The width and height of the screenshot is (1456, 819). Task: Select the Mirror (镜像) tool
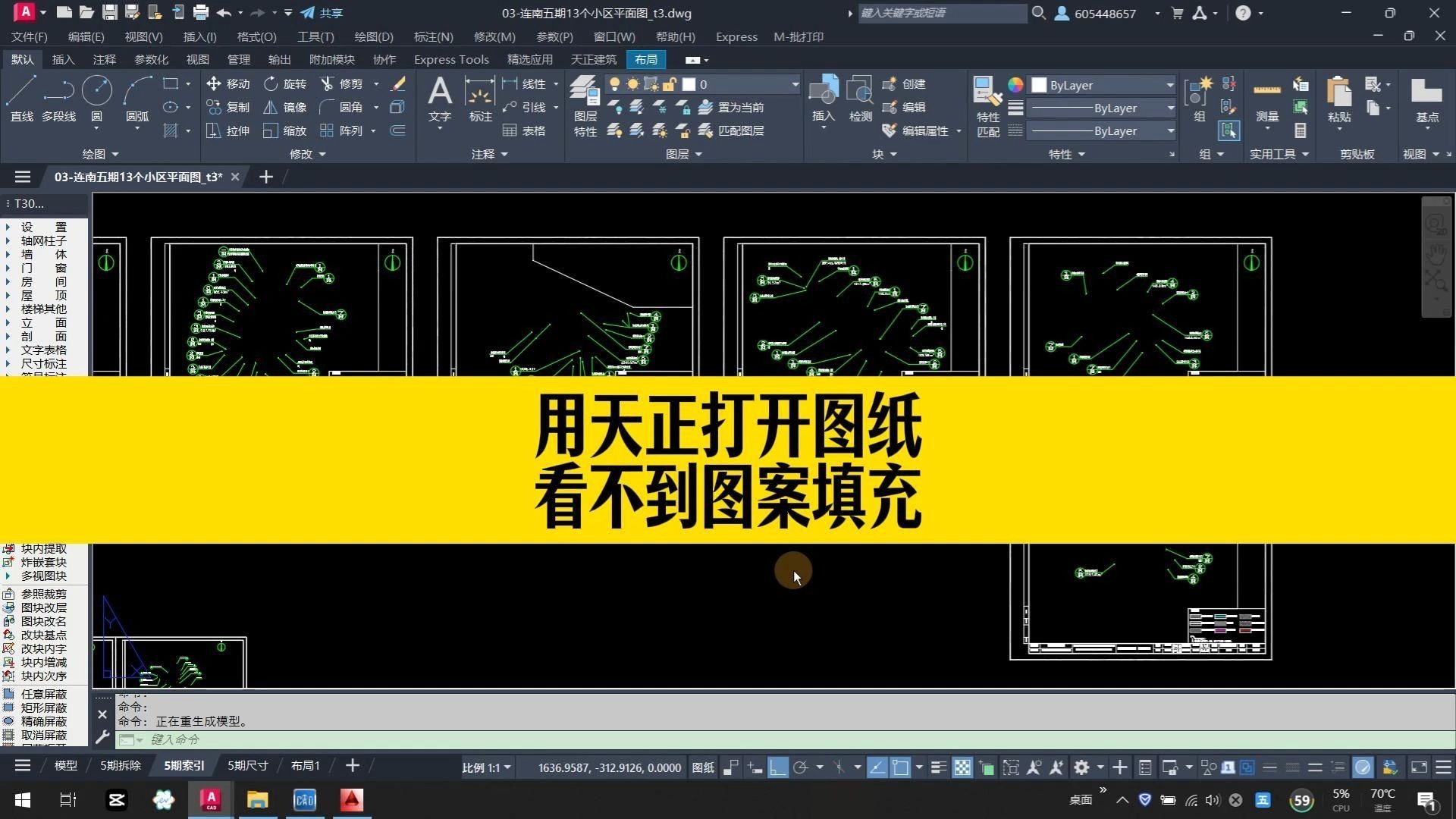coord(271,108)
